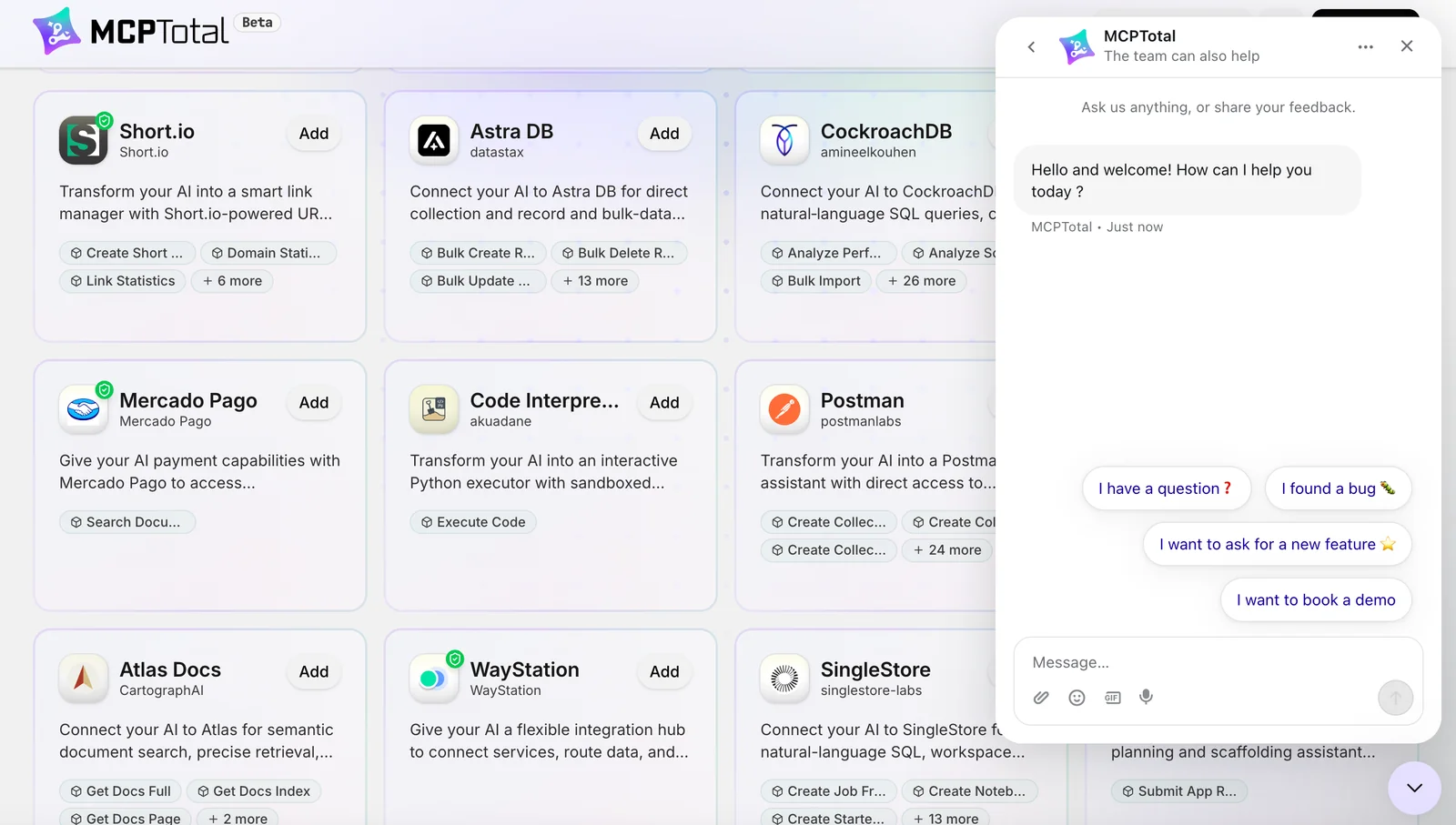
Task: Click the microphone voice message icon
Action: (1147, 697)
